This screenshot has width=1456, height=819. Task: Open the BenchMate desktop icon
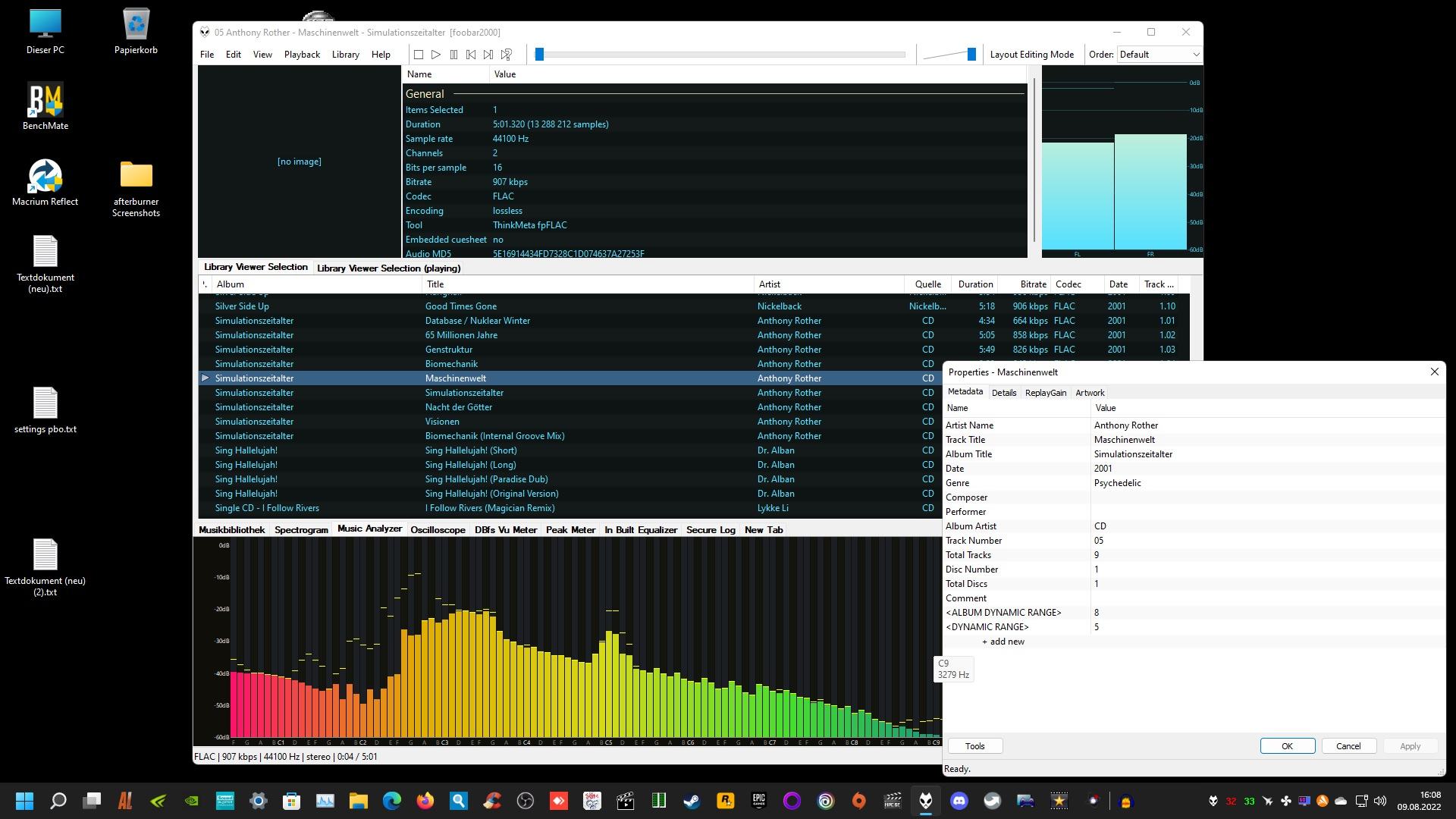(45, 106)
